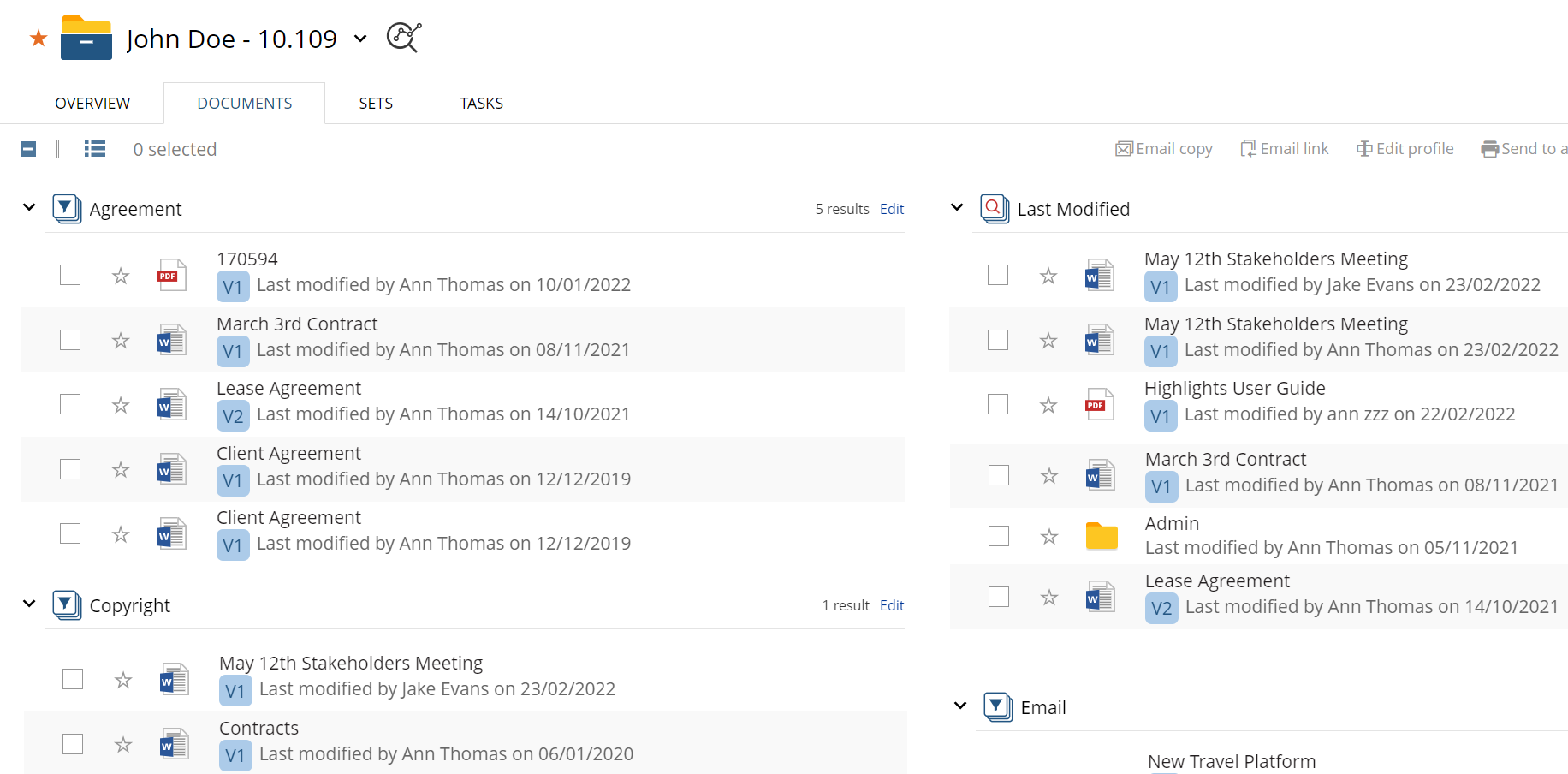The height and width of the screenshot is (774, 1568).
Task: Open the John Doe folder name dropdown
Action: [x=359, y=39]
